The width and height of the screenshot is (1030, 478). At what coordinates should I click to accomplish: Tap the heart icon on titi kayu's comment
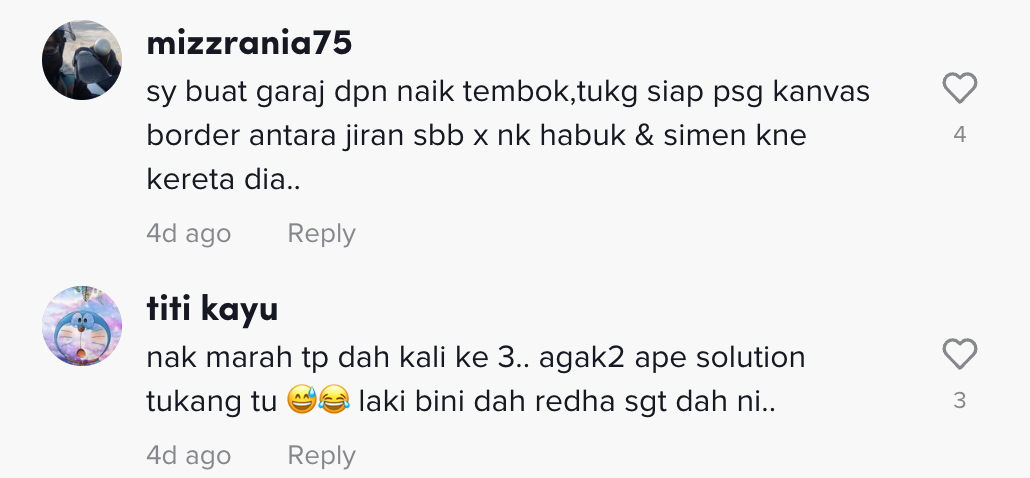960,355
